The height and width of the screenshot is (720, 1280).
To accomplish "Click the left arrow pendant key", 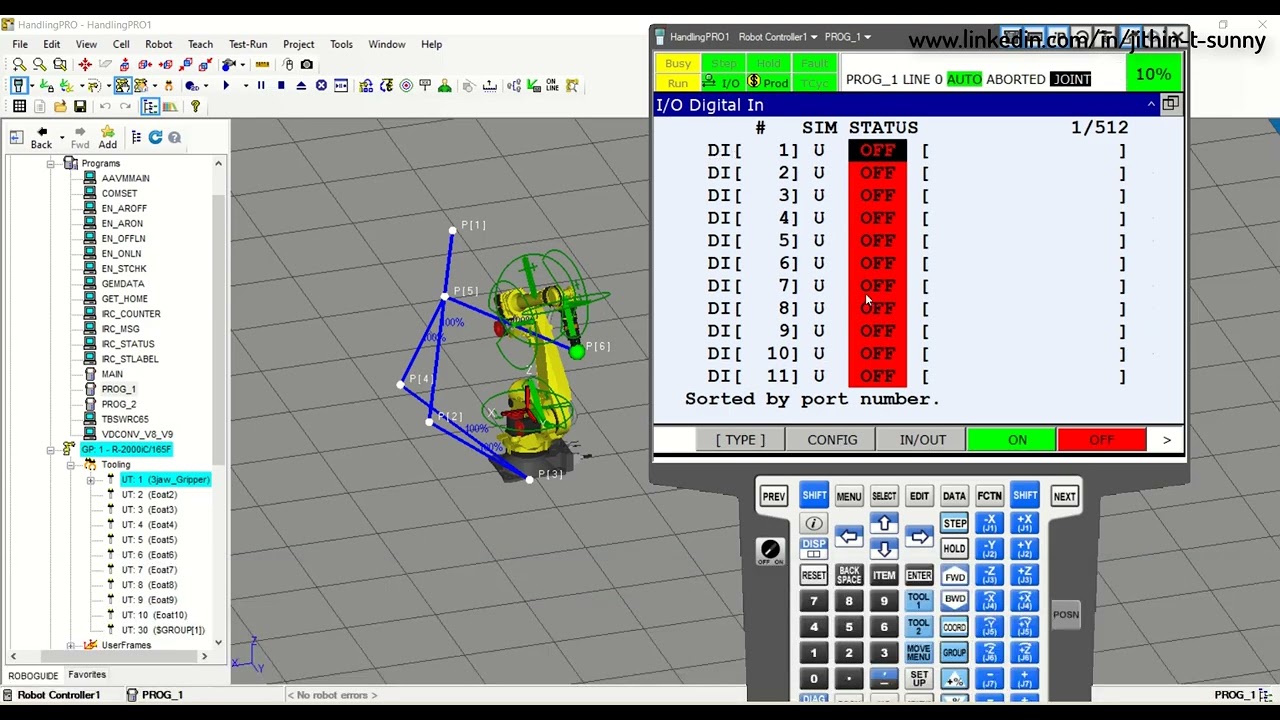I will coord(849,537).
